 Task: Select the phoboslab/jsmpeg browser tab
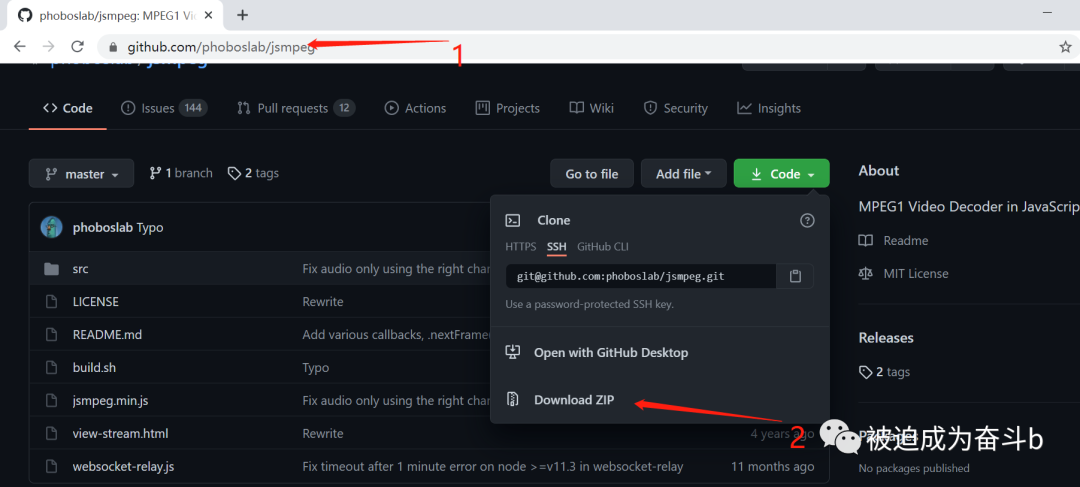point(117,14)
